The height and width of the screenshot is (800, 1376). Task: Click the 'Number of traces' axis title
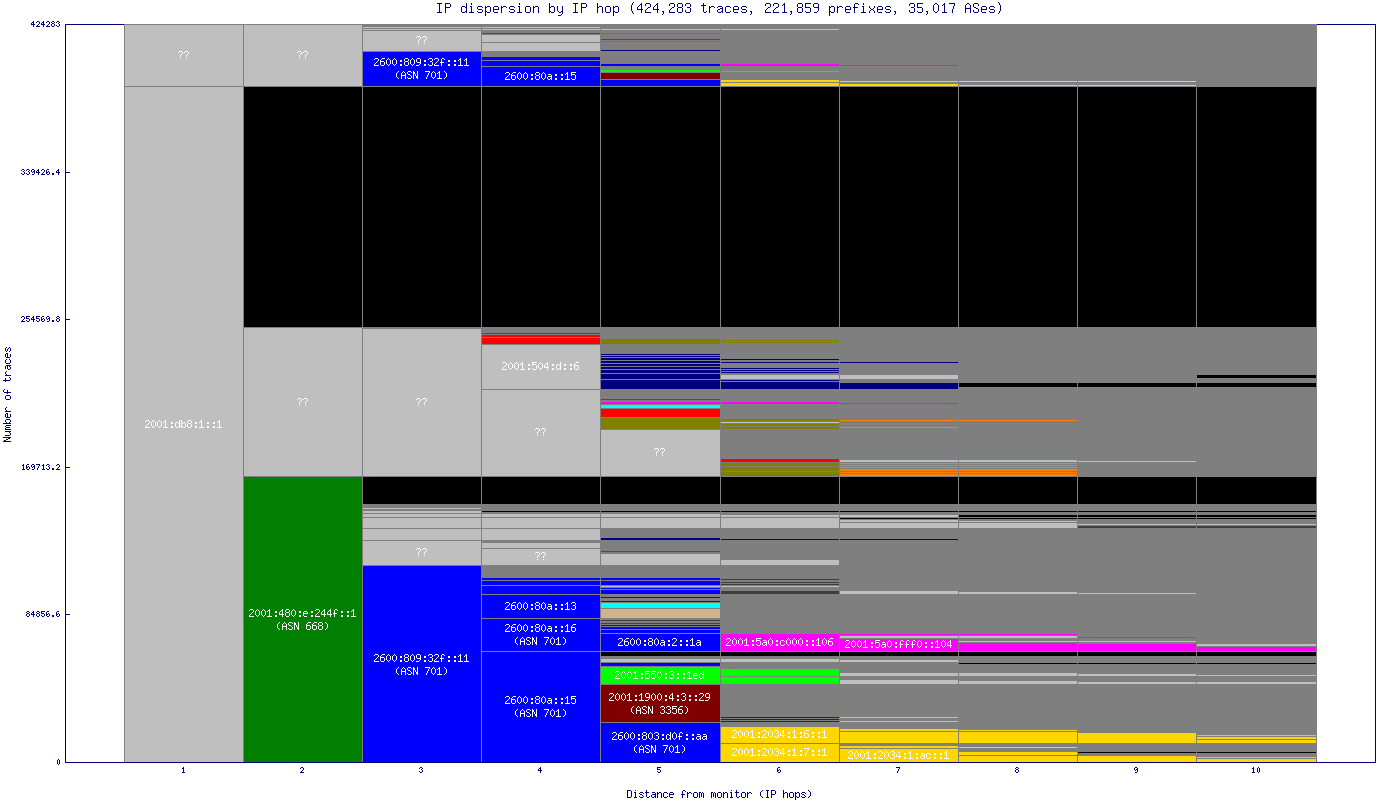[8, 395]
